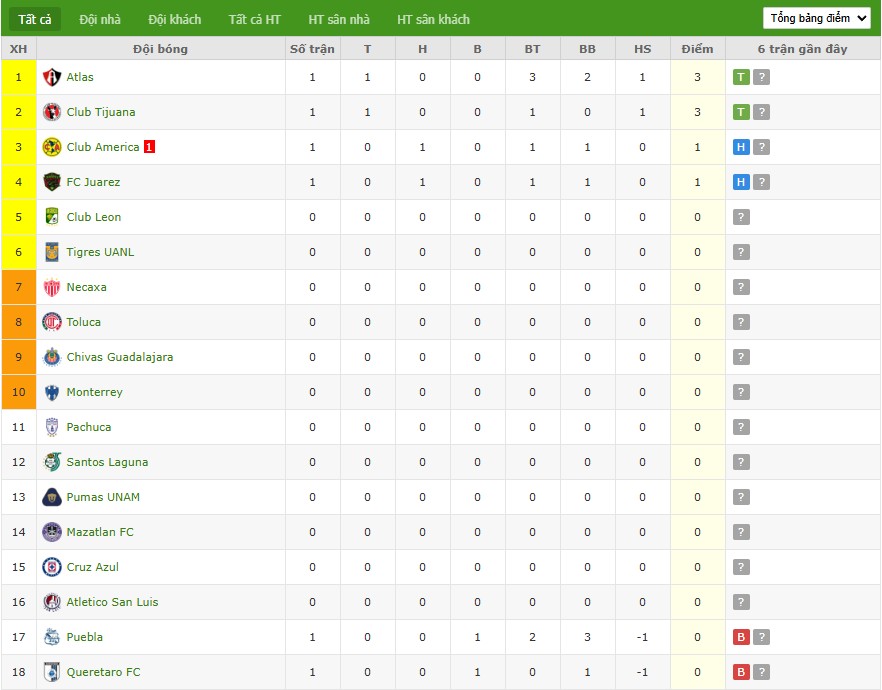Open the Santos Laguna team link

[x=107, y=462]
